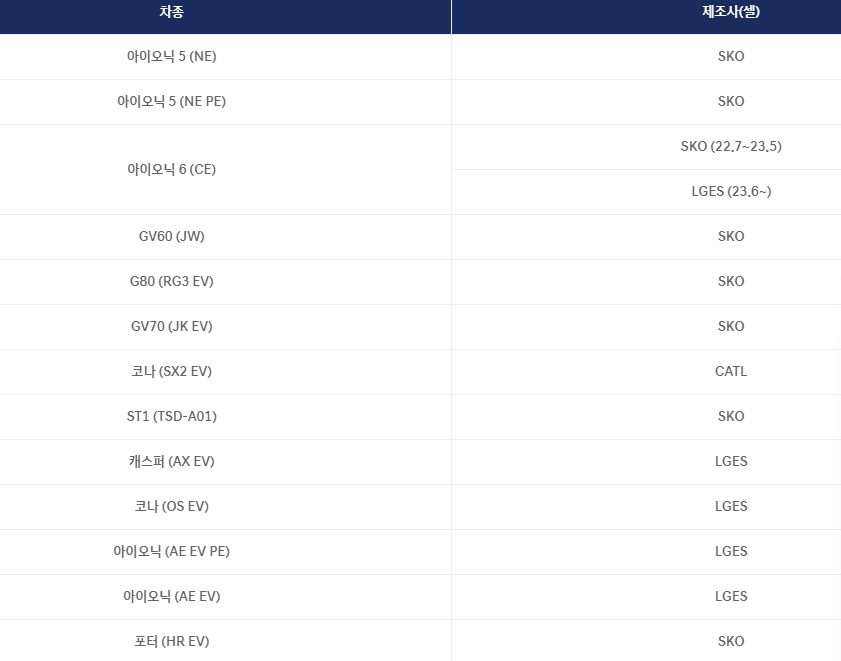Click the 코나 (OS EV) cell
The width and height of the screenshot is (841, 661).
tap(171, 506)
